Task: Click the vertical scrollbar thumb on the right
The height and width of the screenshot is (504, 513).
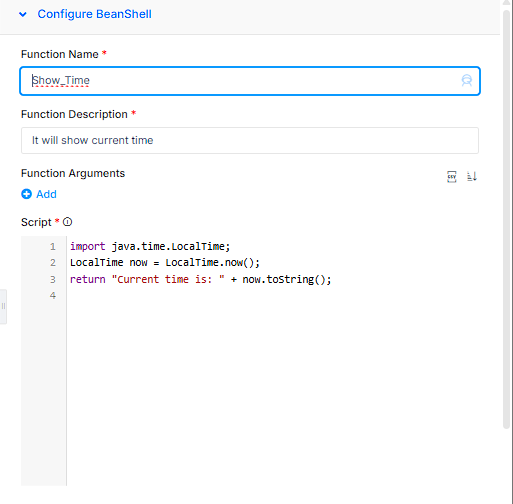Action: pyautogui.click(x=507, y=218)
